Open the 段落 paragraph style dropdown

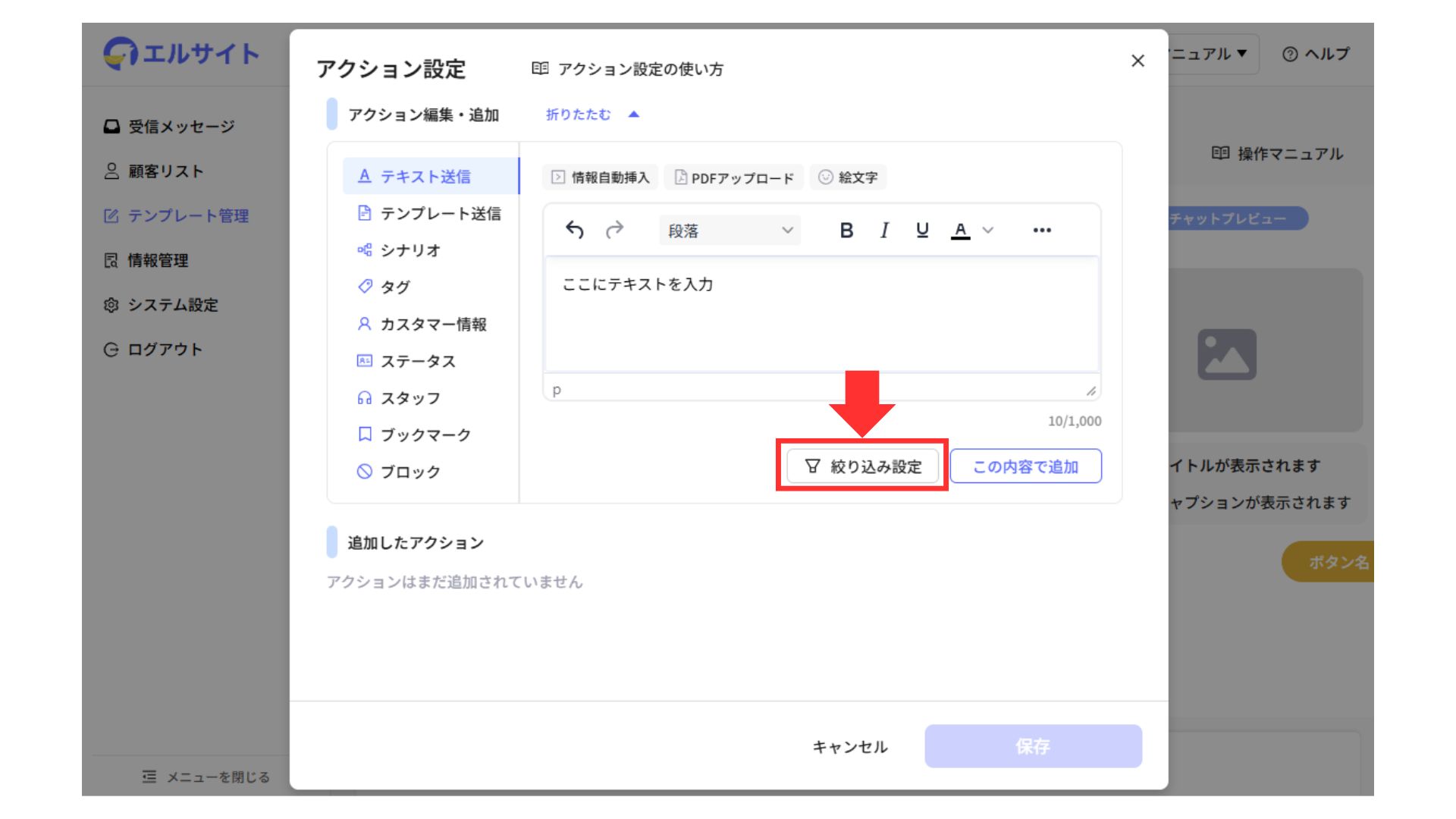click(730, 231)
